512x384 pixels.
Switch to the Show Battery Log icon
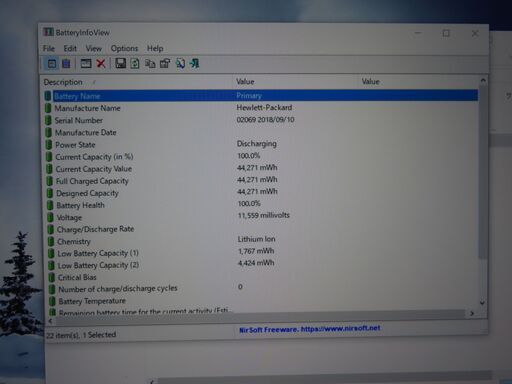coord(66,63)
